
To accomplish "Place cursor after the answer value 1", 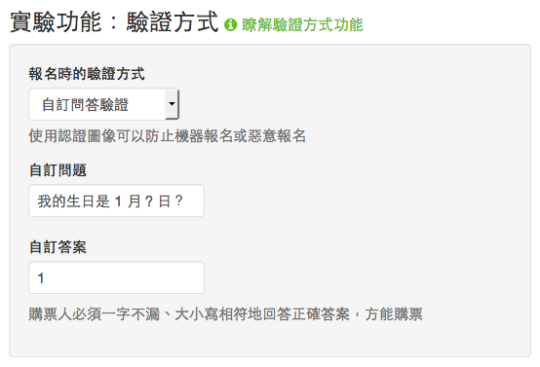I will [46, 278].
